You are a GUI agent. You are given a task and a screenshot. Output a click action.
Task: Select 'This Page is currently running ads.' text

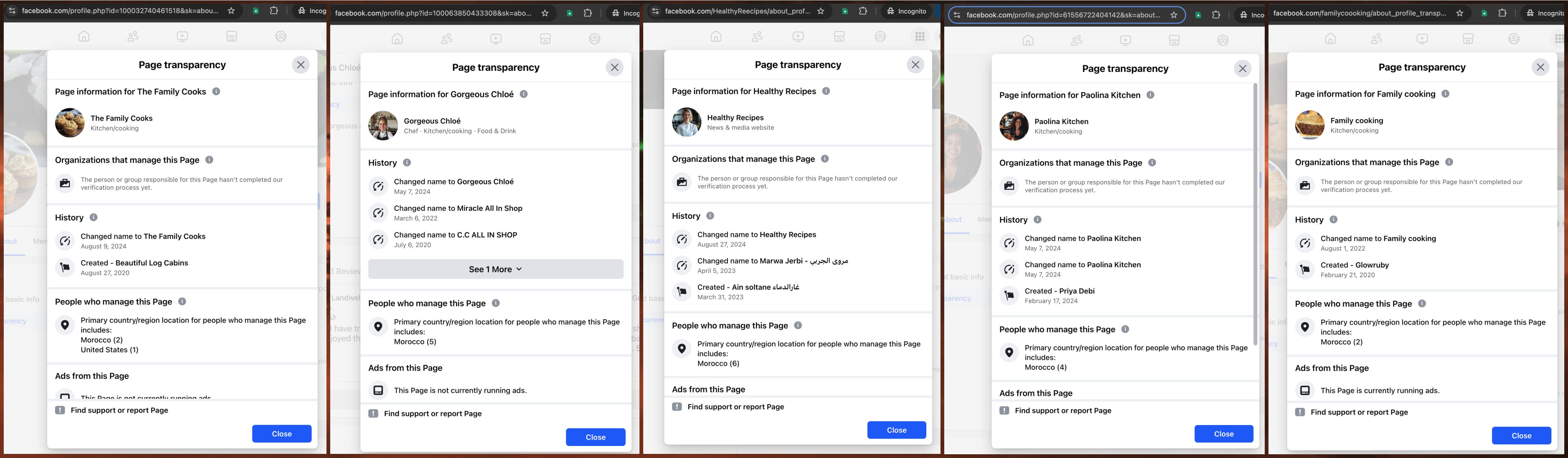[1380, 391]
